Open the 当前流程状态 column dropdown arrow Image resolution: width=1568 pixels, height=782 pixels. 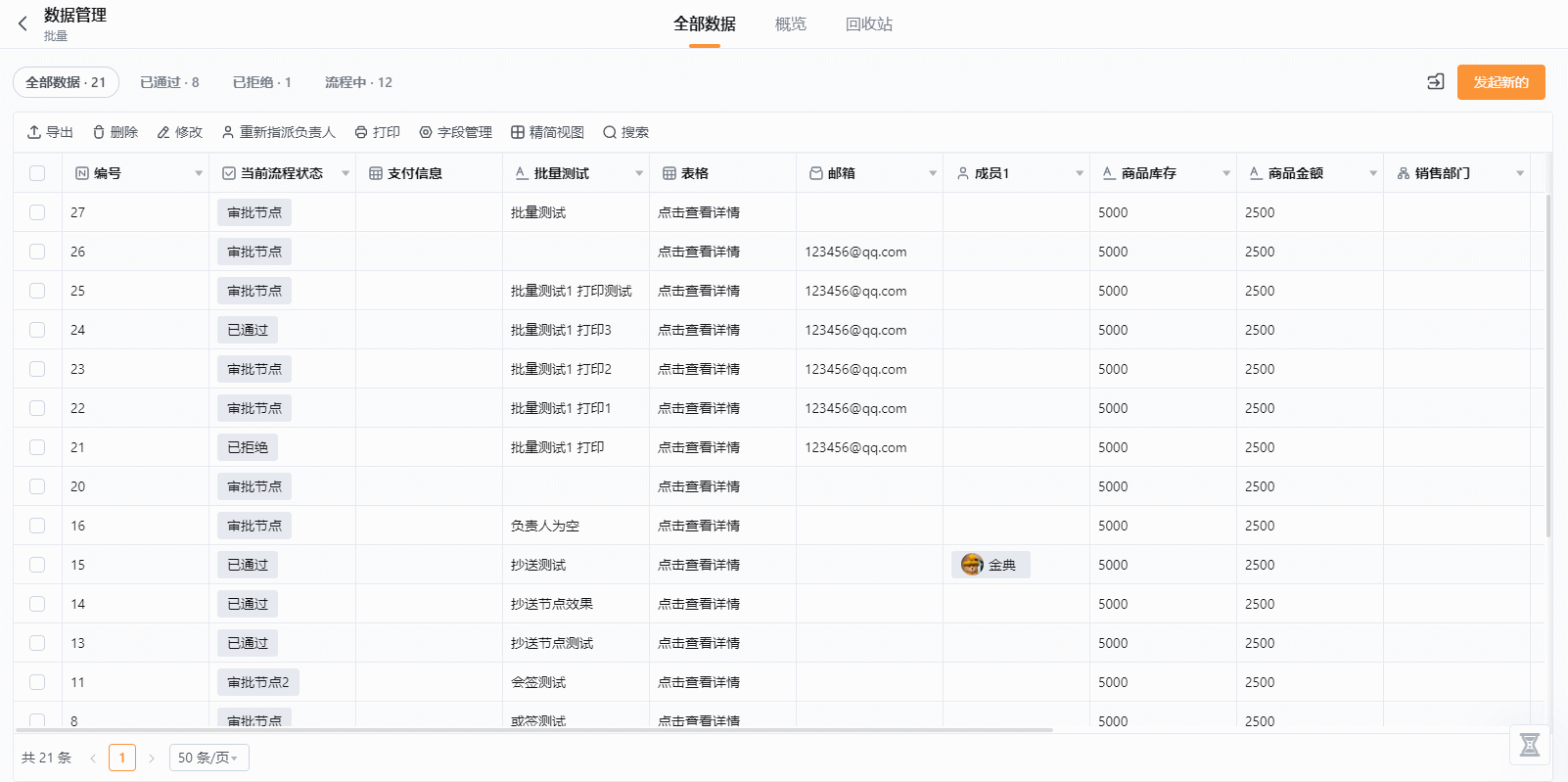pos(346,173)
